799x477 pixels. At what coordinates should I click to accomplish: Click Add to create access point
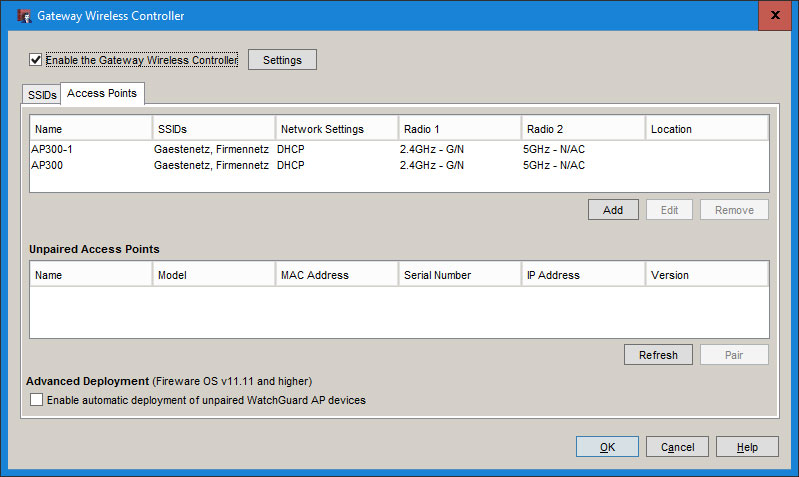point(613,210)
